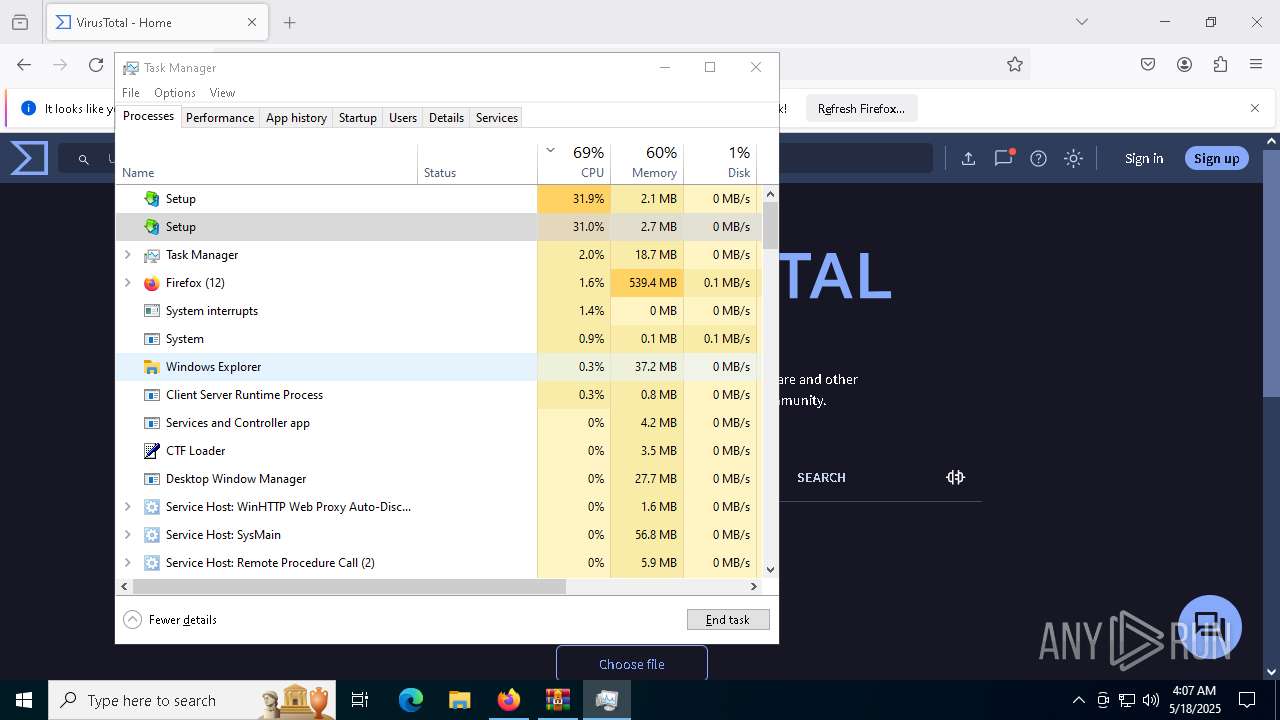Click the first Setup process icon
The height and width of the screenshot is (720, 1280).
pos(151,199)
